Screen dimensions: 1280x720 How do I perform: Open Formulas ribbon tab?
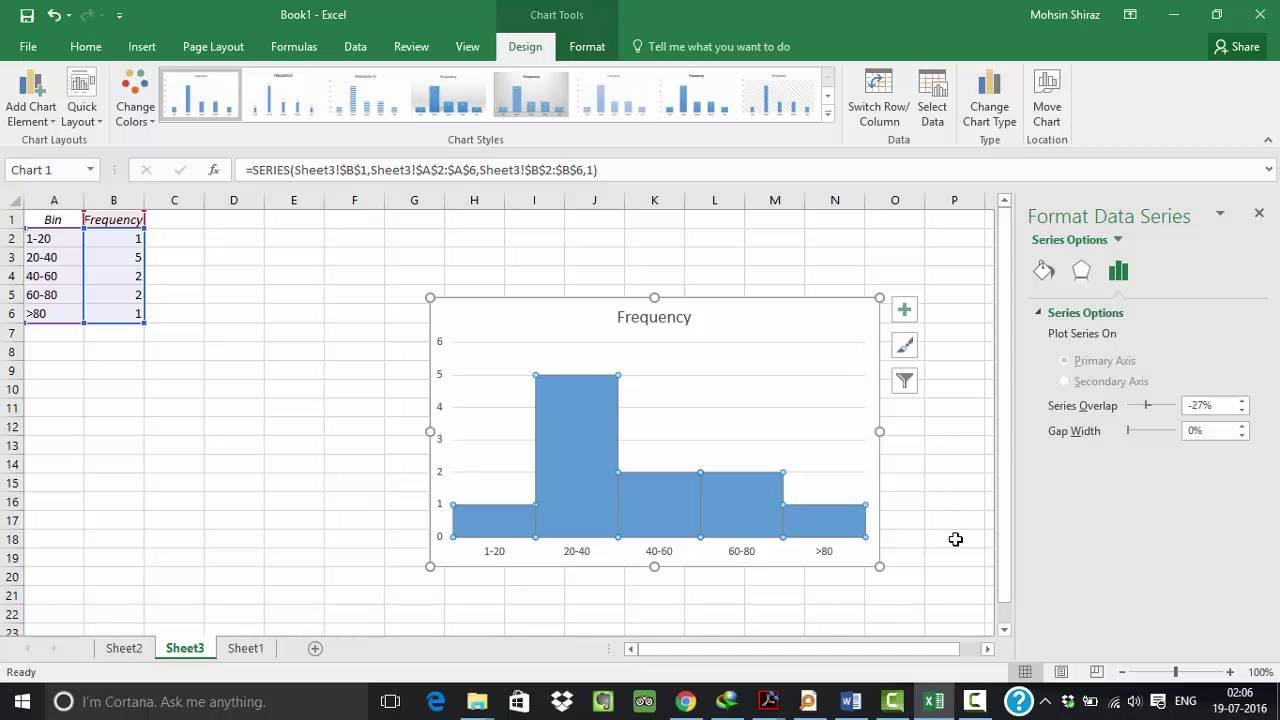click(294, 47)
